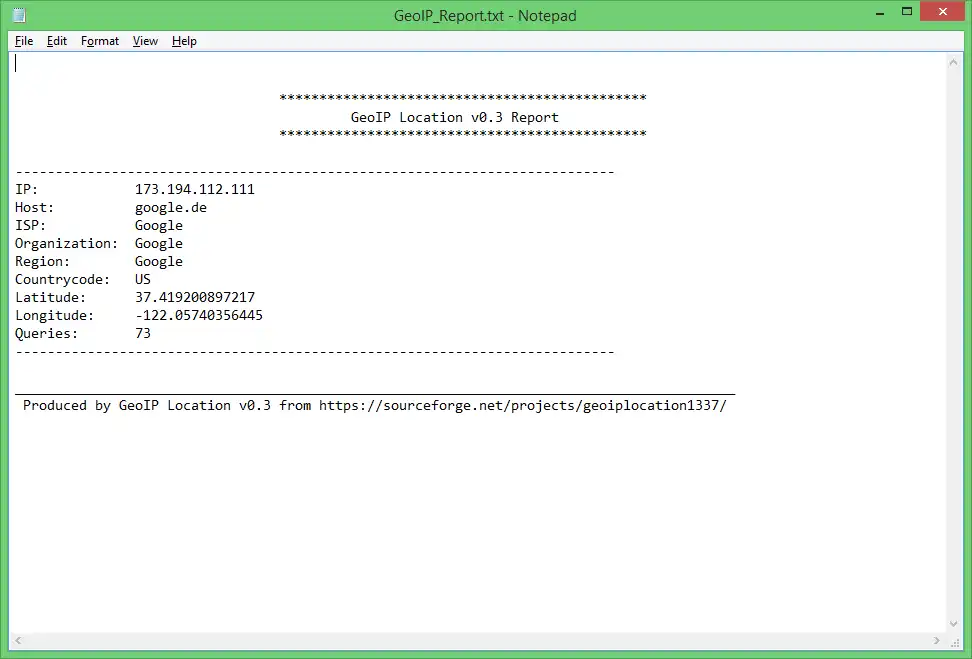Click the vertical scrollbar up arrow

953,62
